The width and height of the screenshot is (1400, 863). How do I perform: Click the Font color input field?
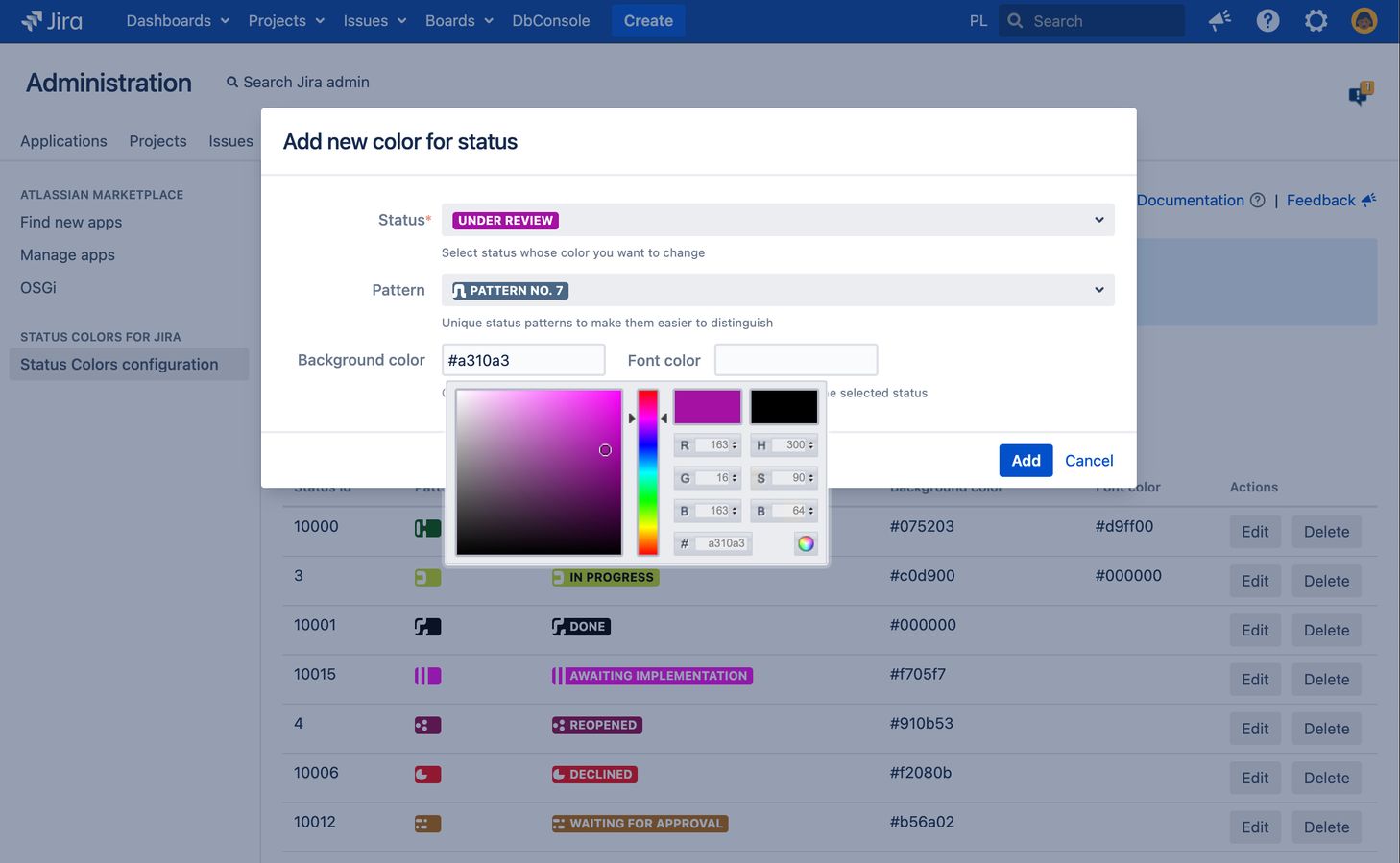(796, 360)
